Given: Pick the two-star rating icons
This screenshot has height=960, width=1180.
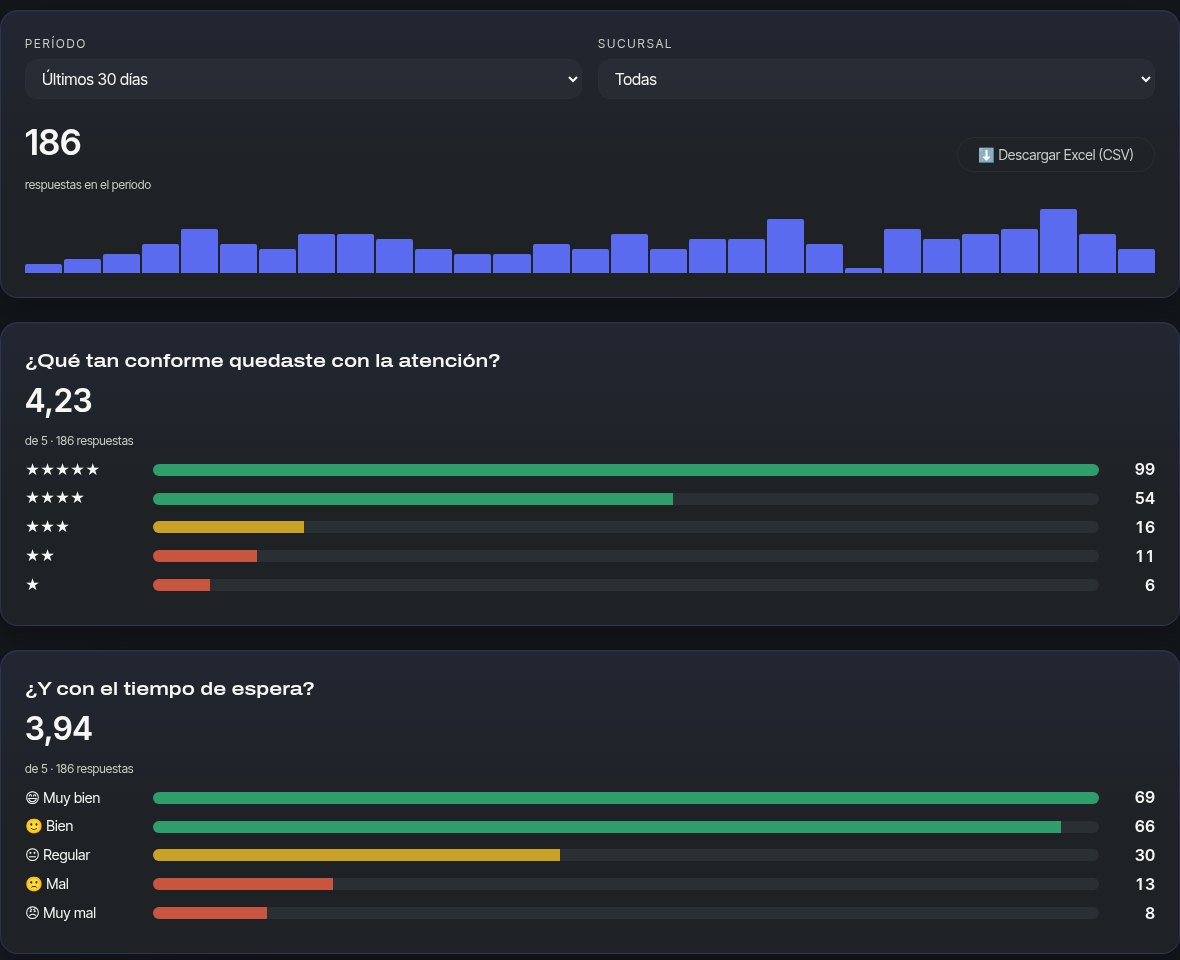Looking at the screenshot, I should (40, 556).
